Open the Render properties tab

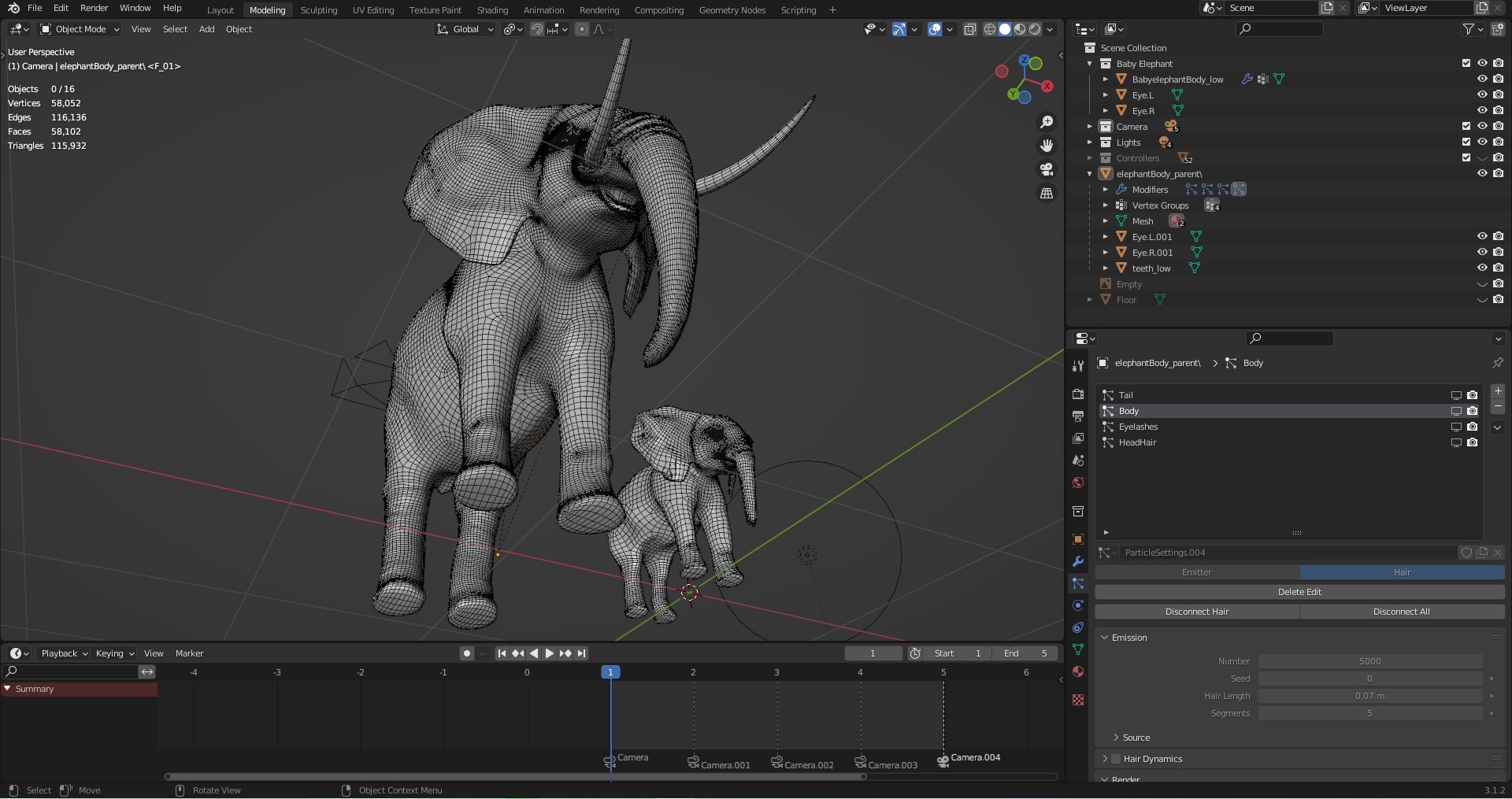(1078, 394)
